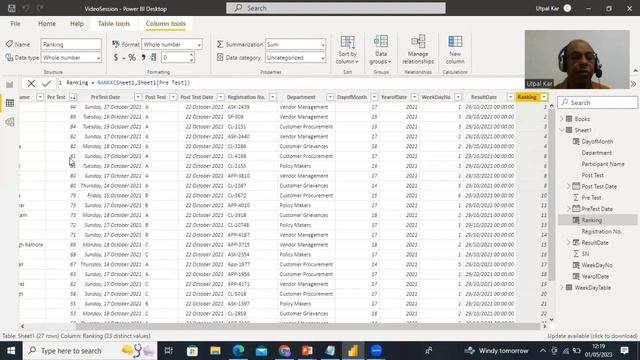640x360 pixels.
Task: Open Manage relationships
Action: pos(418,49)
